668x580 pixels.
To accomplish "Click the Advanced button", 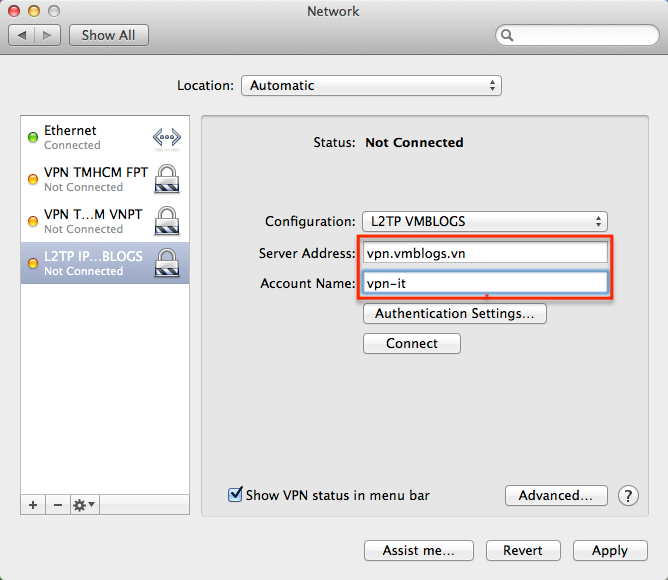I will [x=556, y=496].
